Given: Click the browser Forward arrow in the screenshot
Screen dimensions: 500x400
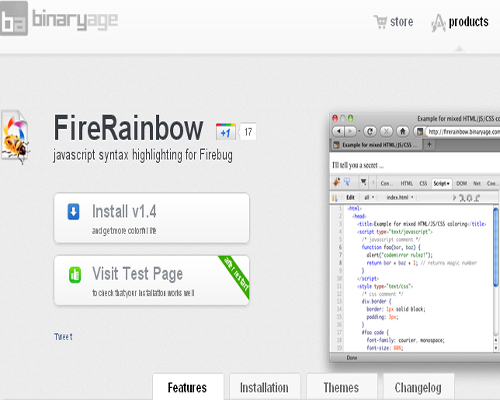Looking at the screenshot, I should pyautogui.click(x=350, y=131).
